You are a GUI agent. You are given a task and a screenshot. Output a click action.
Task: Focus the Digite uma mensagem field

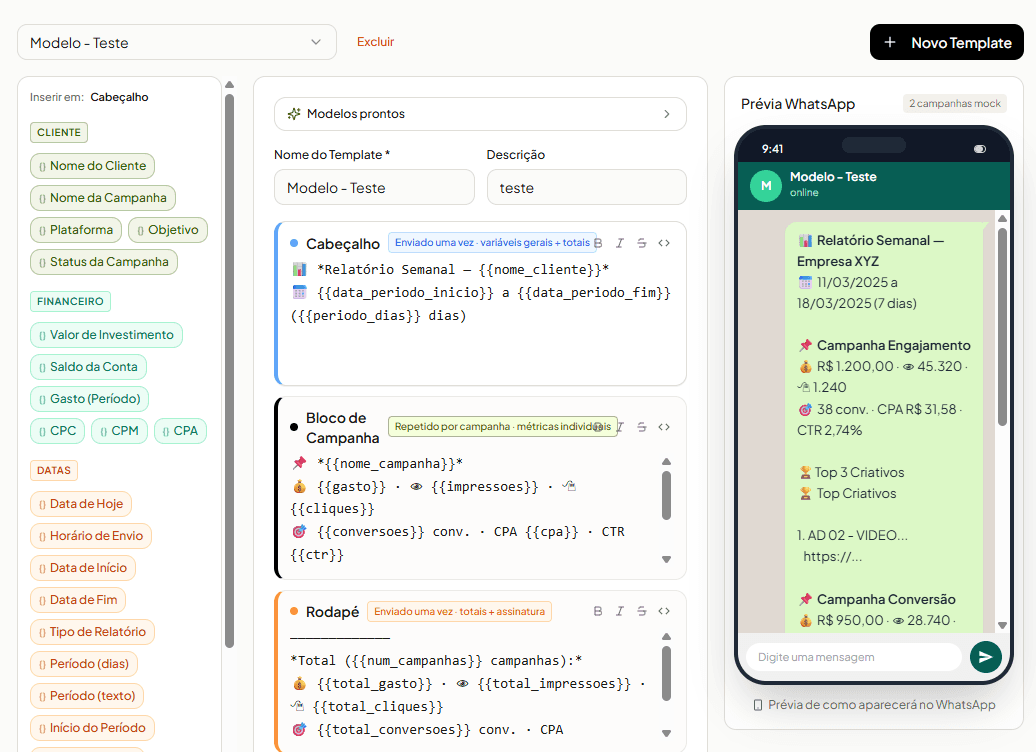point(853,657)
